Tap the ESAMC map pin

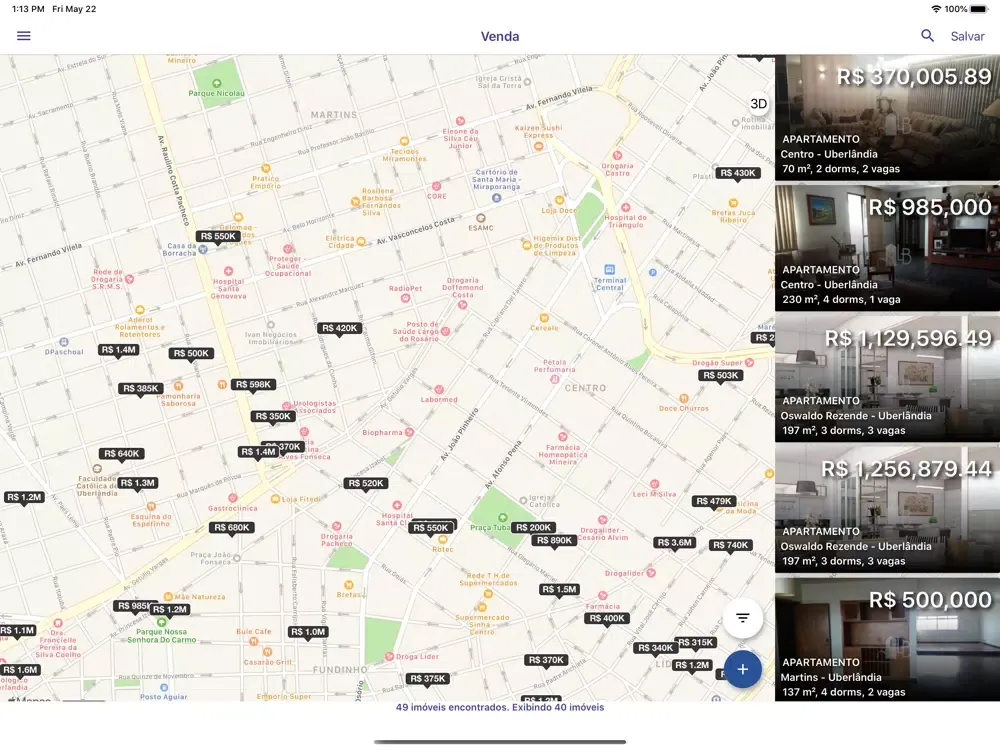pyautogui.click(x=481, y=218)
